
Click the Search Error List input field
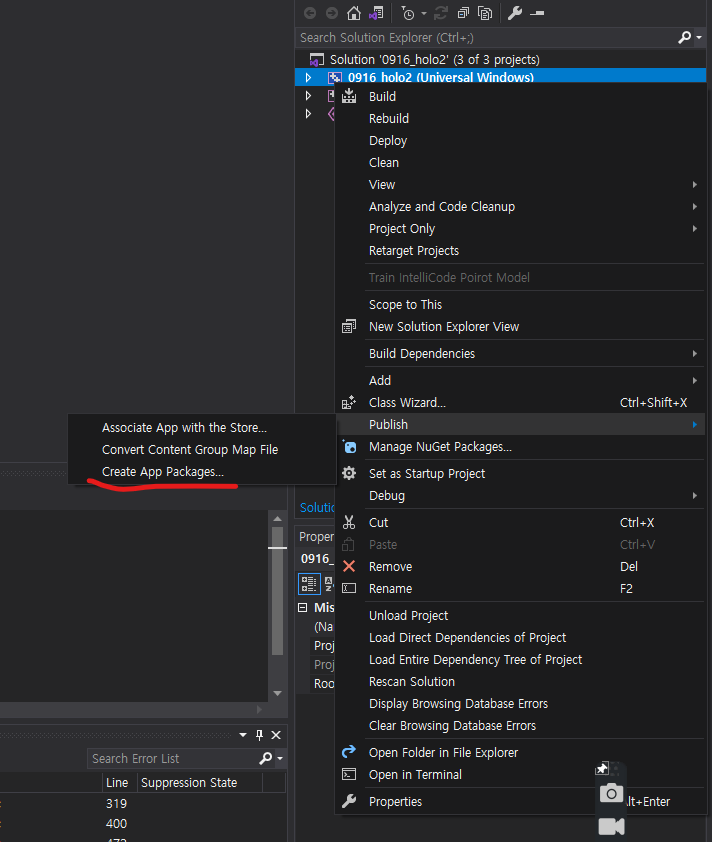coord(172,759)
